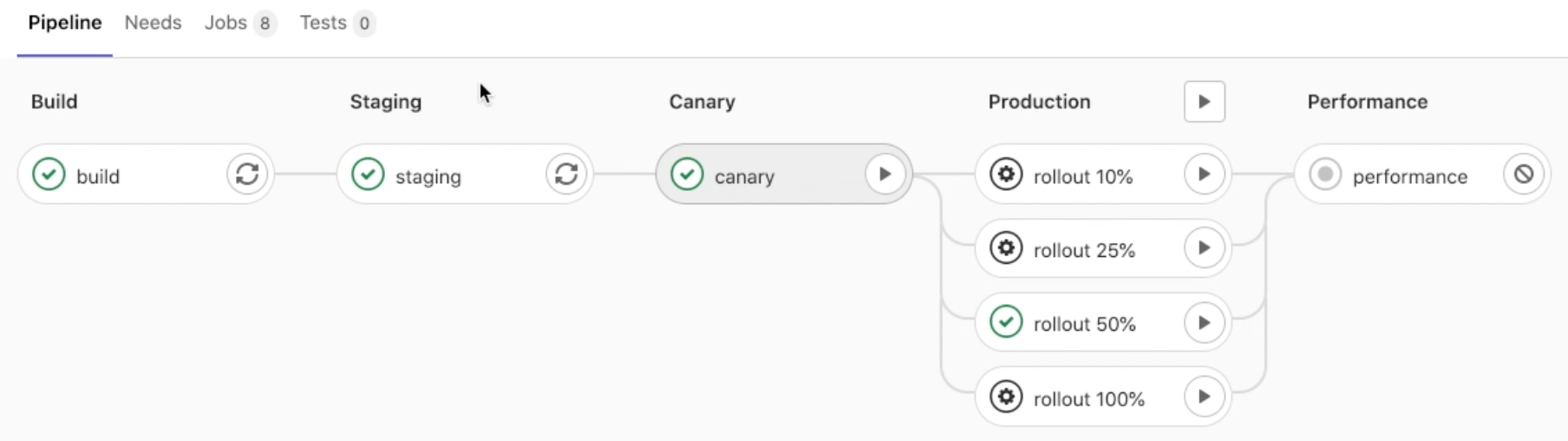This screenshot has height=441, width=1568.
Task: Click the rollout 50% passed status icon
Action: (1006, 322)
